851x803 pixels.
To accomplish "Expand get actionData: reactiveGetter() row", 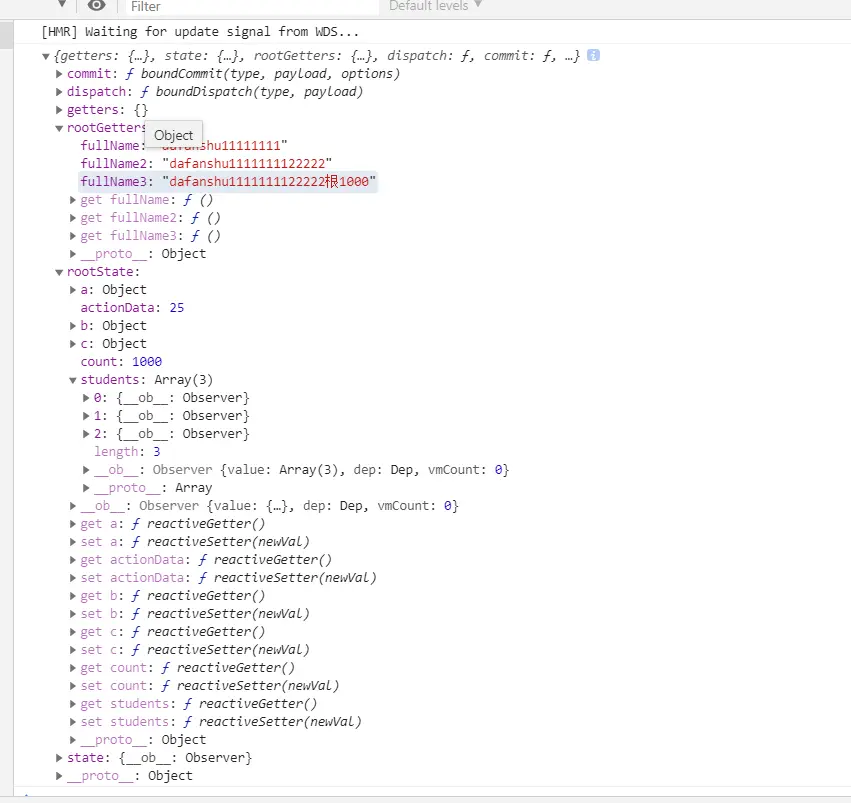I will tap(73, 559).
